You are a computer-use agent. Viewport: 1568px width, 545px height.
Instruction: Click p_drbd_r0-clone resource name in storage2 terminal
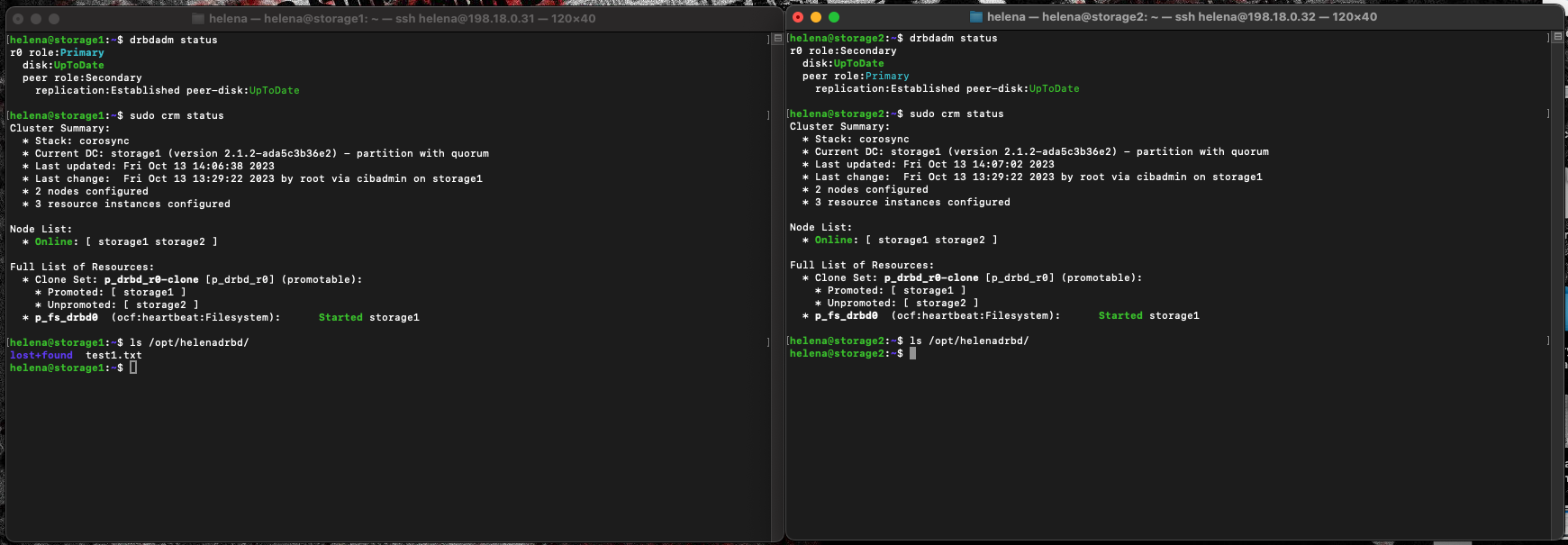931,277
